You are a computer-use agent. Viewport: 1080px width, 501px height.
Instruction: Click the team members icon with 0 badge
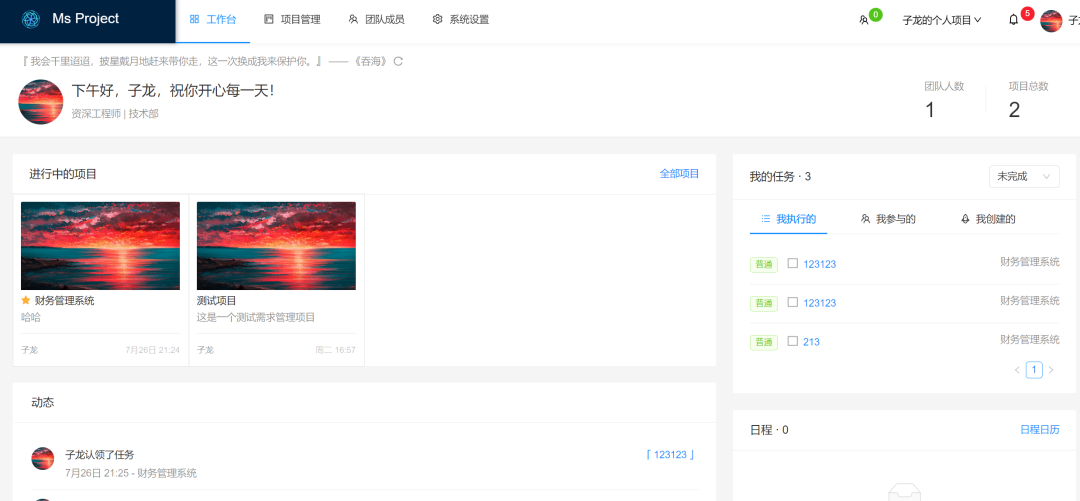click(864, 20)
